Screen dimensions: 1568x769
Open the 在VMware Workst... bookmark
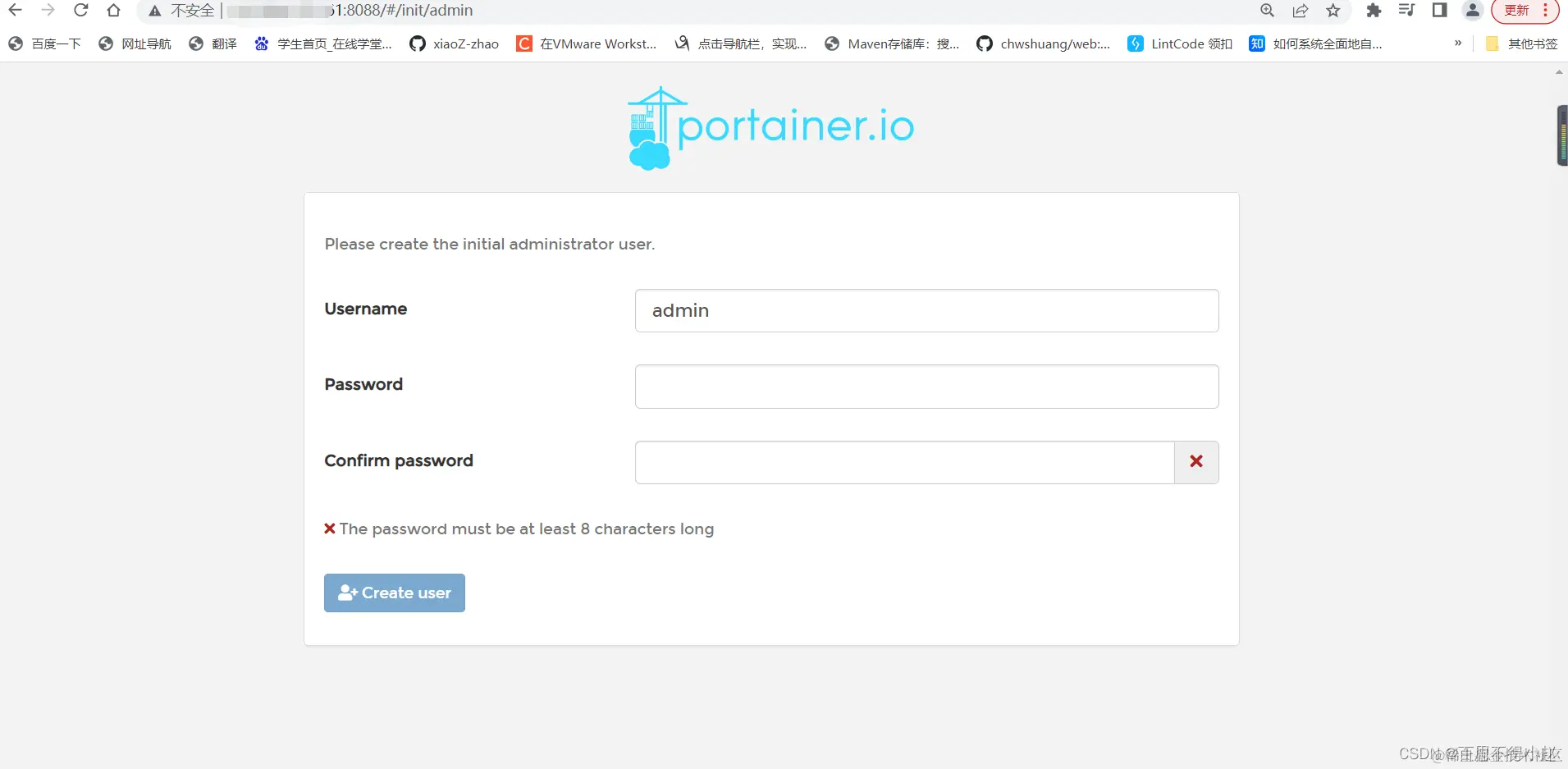click(587, 43)
